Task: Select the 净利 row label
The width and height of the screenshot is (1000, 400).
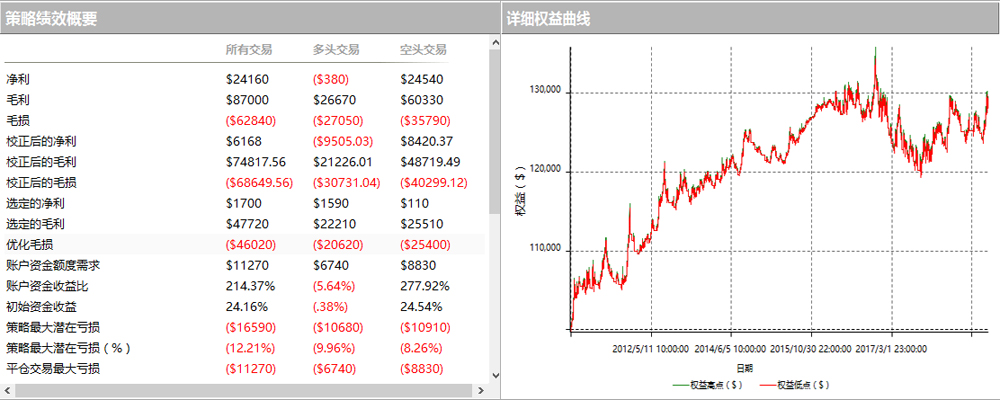Action: point(17,79)
